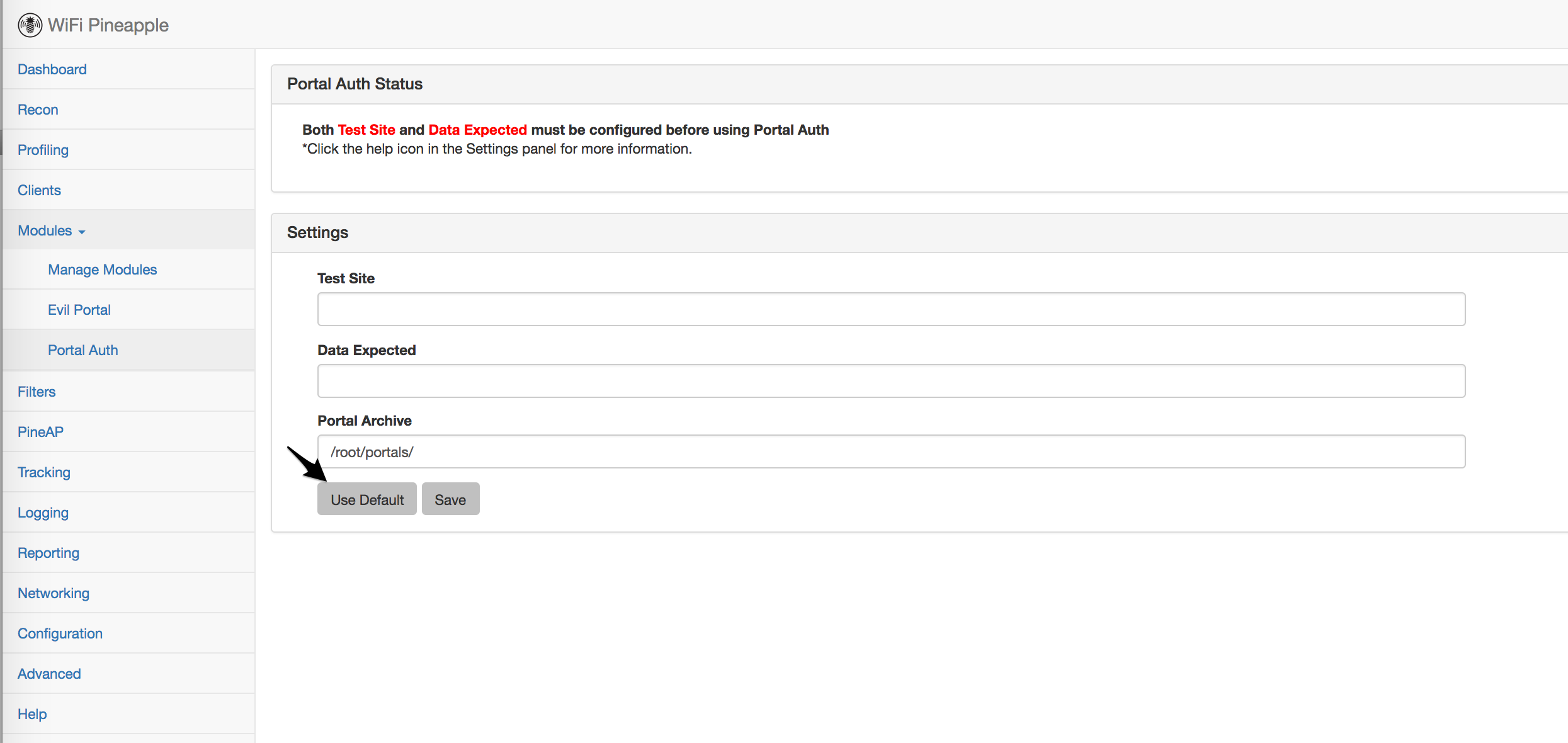
Task: Open the Logging page
Action: (x=43, y=513)
